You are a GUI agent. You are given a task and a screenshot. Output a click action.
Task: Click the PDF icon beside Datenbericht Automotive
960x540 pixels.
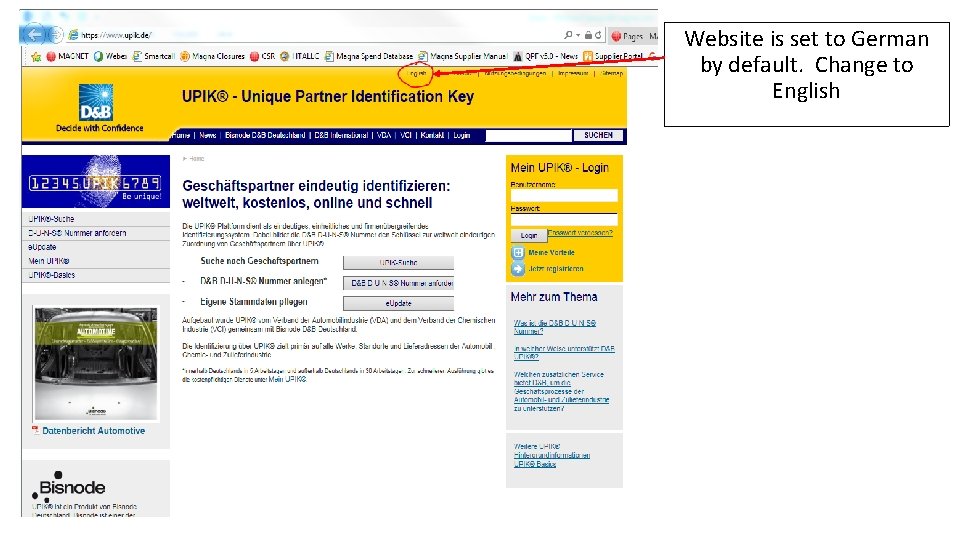click(36, 430)
